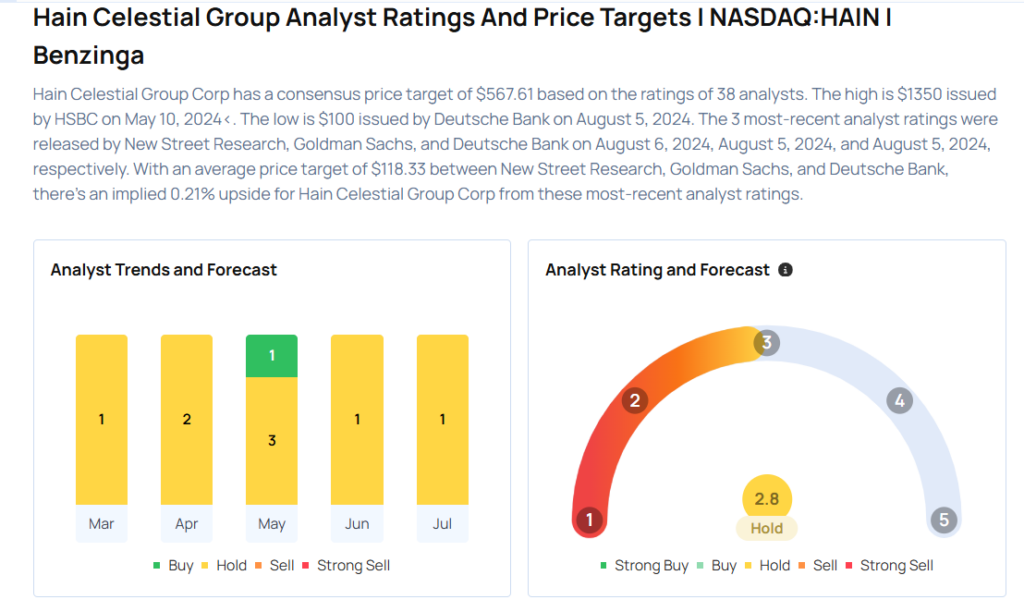Click gauge marker number 2
Screen dimensions: 1024x612
click(x=633, y=402)
